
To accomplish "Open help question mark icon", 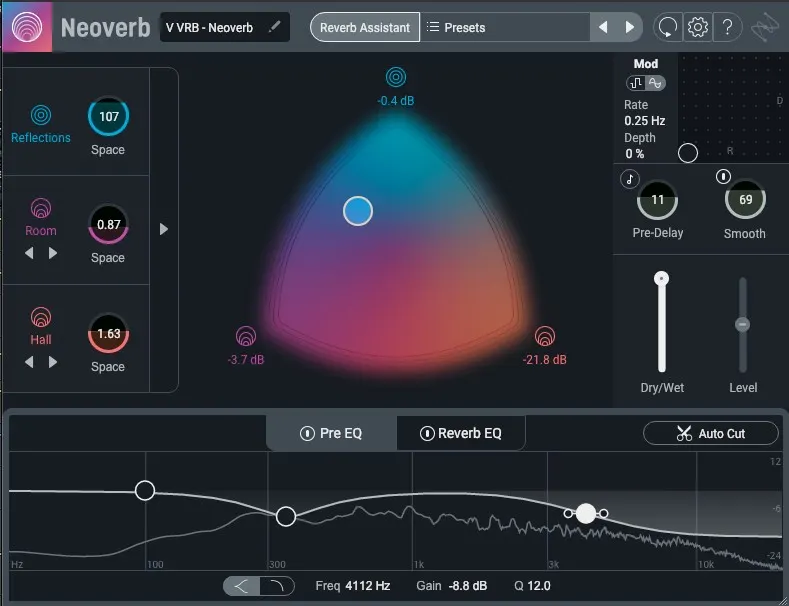I will (x=727, y=27).
